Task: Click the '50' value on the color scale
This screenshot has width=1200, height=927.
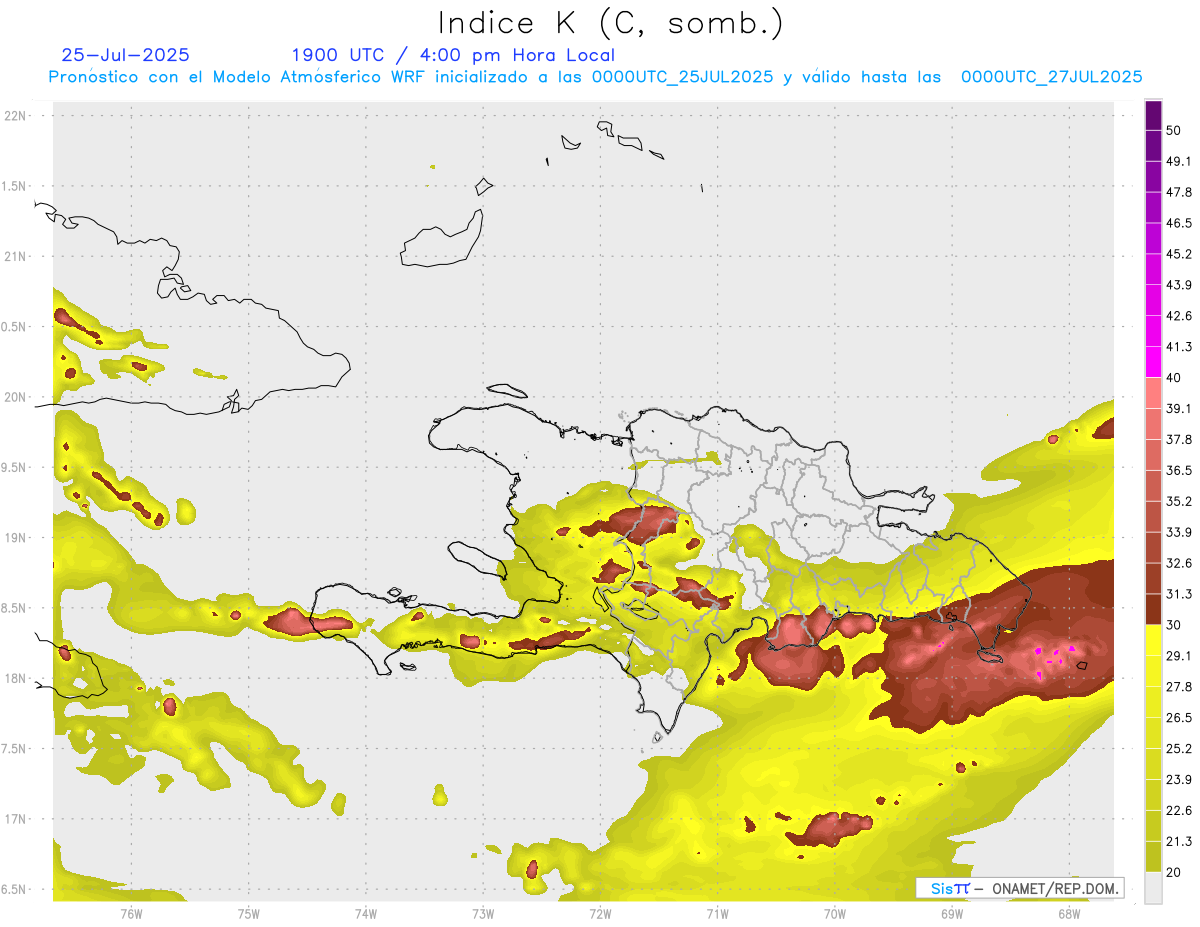Action: click(x=1174, y=130)
